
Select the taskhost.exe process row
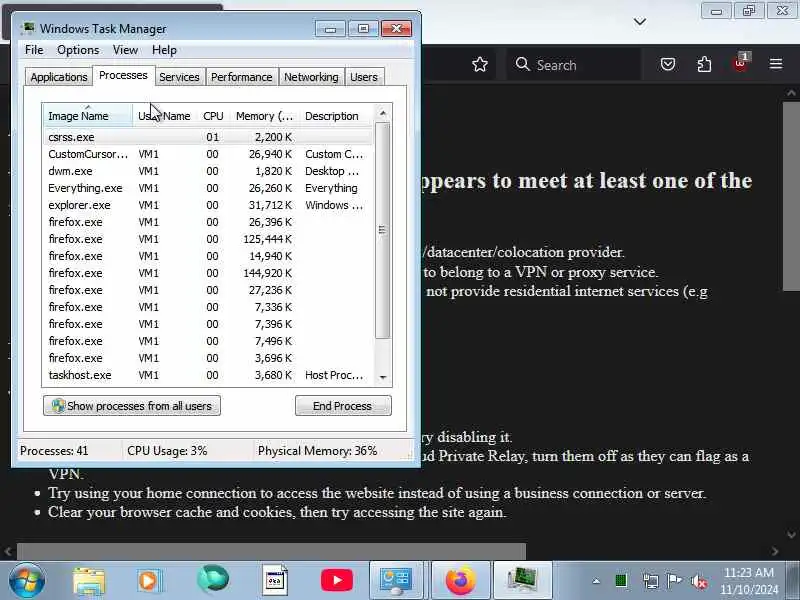point(208,375)
